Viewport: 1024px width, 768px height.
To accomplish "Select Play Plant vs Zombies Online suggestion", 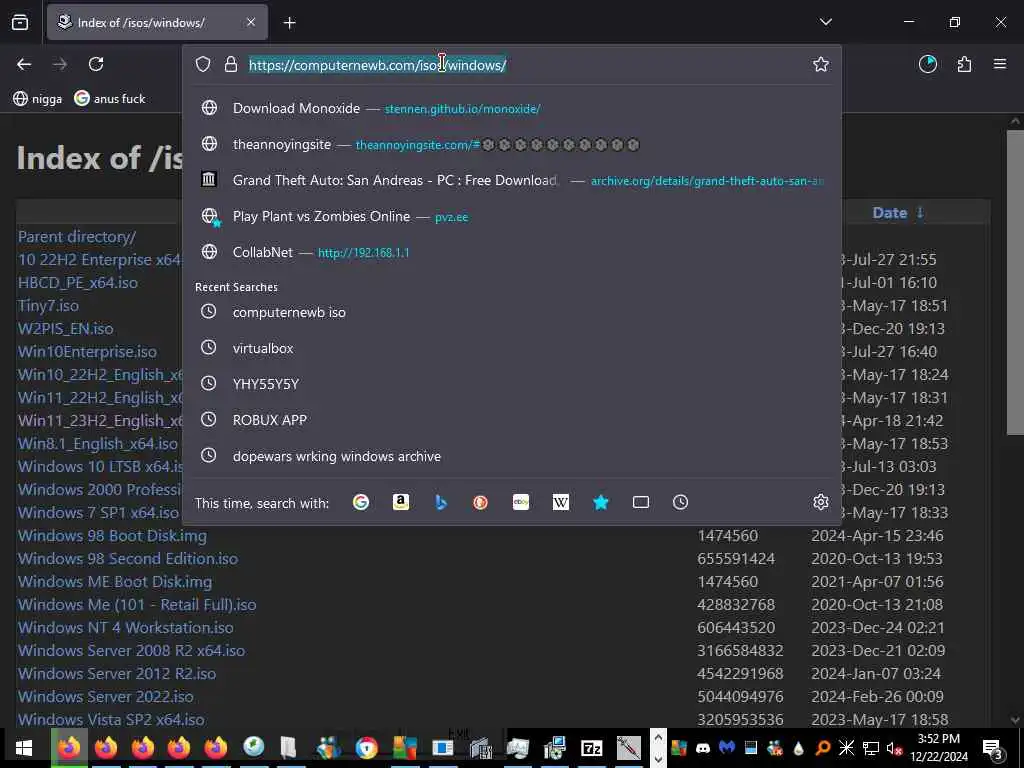I will (511, 216).
